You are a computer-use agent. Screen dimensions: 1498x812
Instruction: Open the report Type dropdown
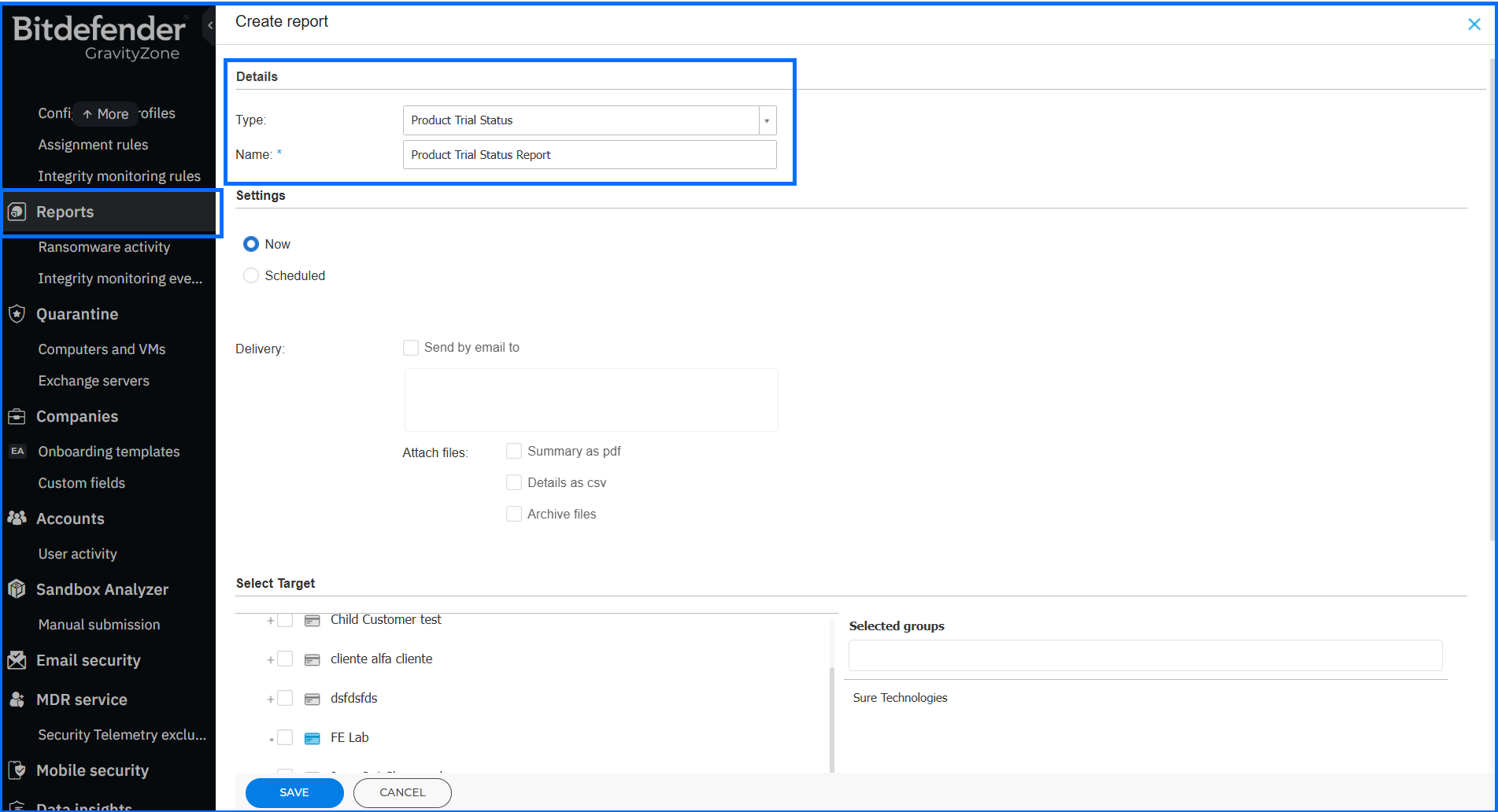(767, 120)
